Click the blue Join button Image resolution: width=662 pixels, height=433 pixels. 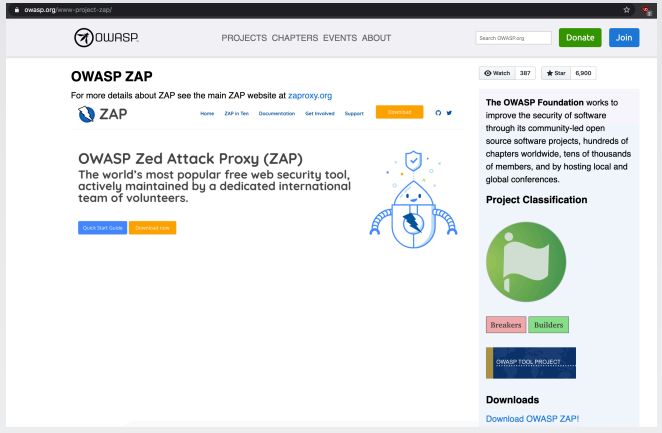[x=624, y=38]
